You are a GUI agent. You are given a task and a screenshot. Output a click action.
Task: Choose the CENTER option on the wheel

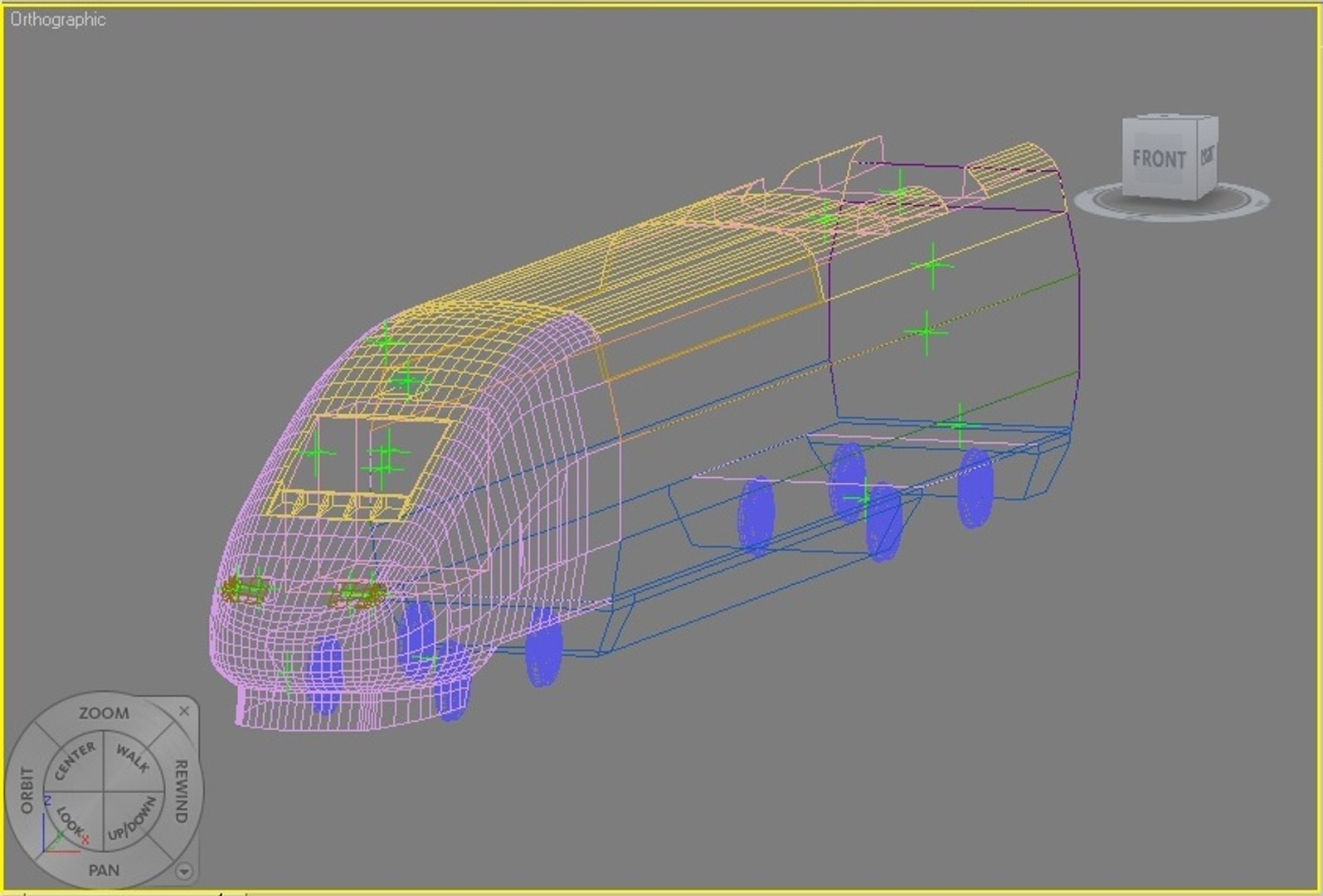[75, 761]
